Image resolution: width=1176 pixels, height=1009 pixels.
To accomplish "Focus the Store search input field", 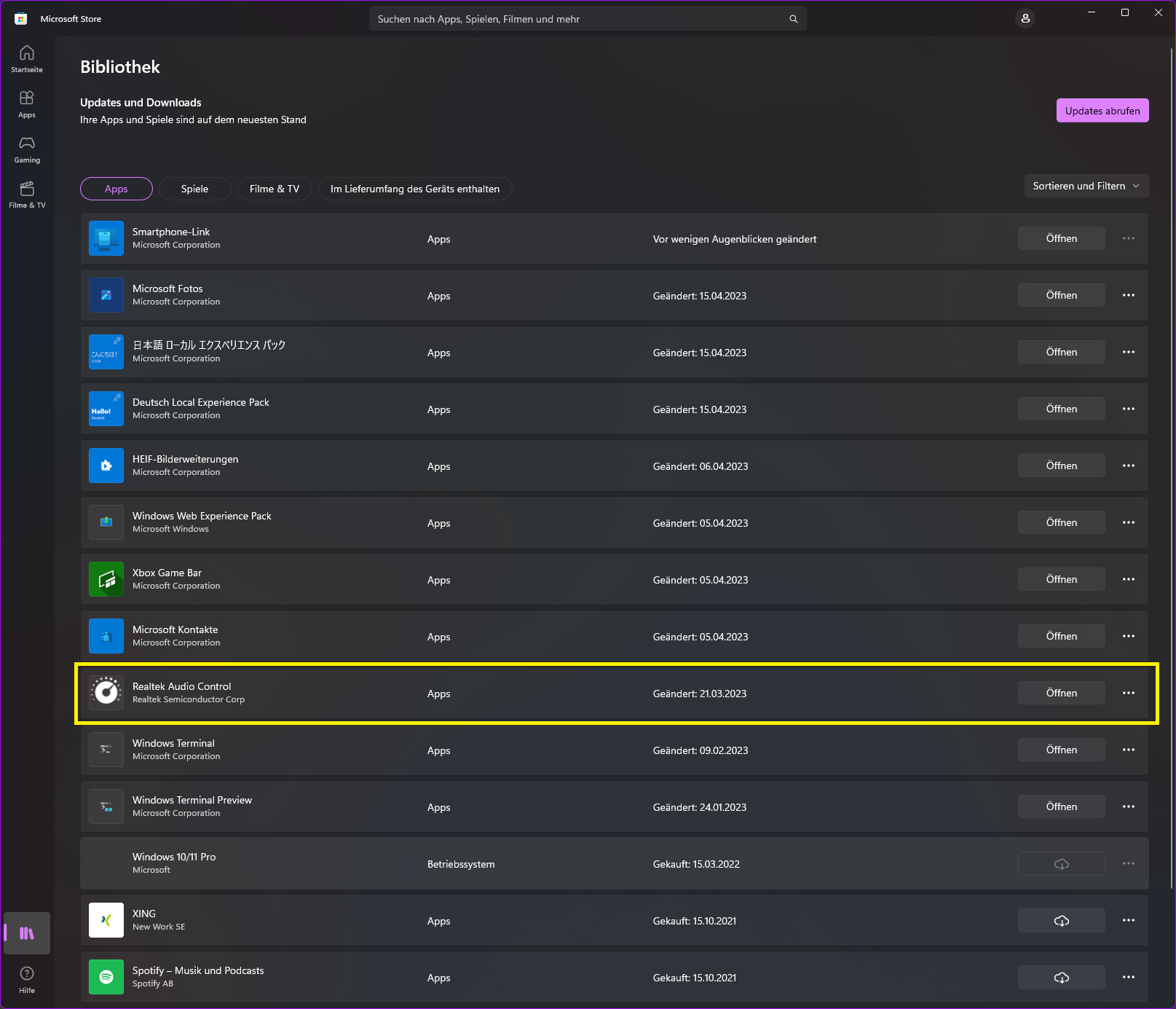I will coord(579,19).
